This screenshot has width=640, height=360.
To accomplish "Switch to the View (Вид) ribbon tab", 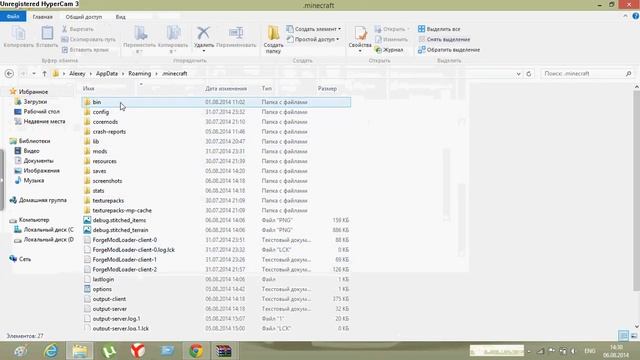I will 120,17.
